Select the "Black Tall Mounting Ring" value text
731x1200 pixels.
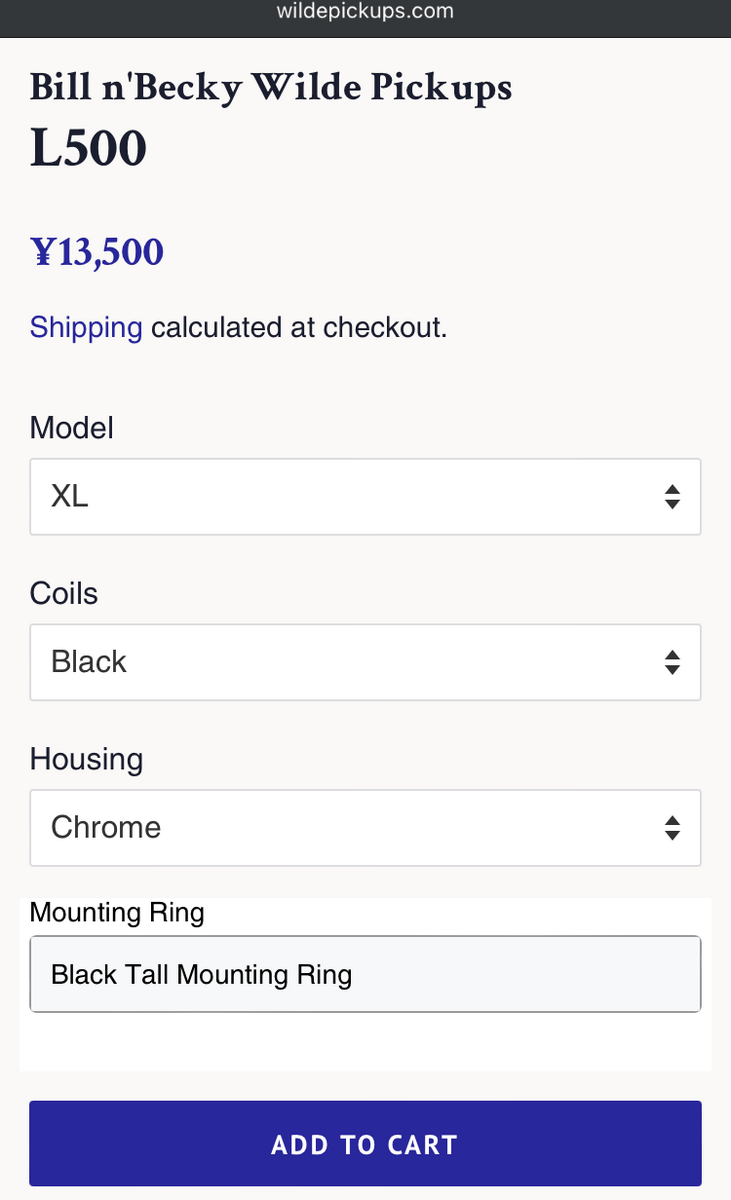(x=201, y=974)
